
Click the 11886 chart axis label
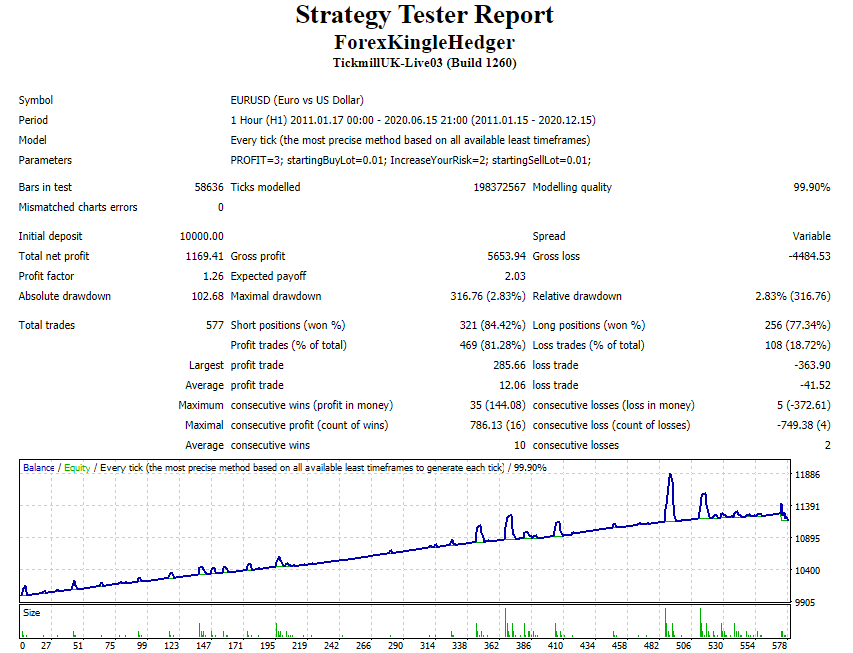(807, 475)
